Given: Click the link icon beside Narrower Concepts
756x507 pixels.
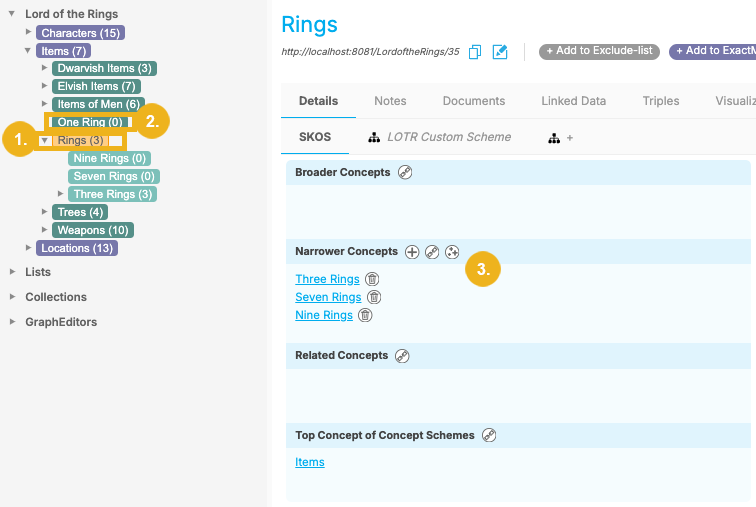Looking at the screenshot, I should [432, 252].
